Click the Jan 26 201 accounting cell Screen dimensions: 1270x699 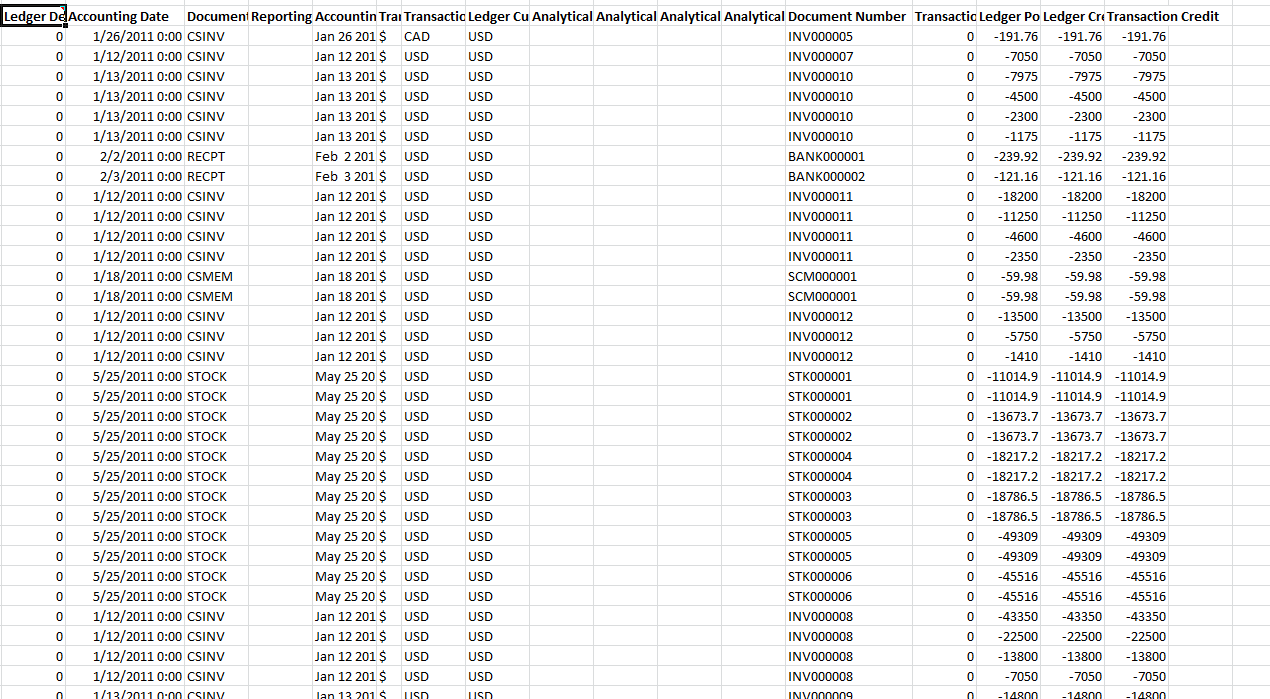(x=345, y=37)
